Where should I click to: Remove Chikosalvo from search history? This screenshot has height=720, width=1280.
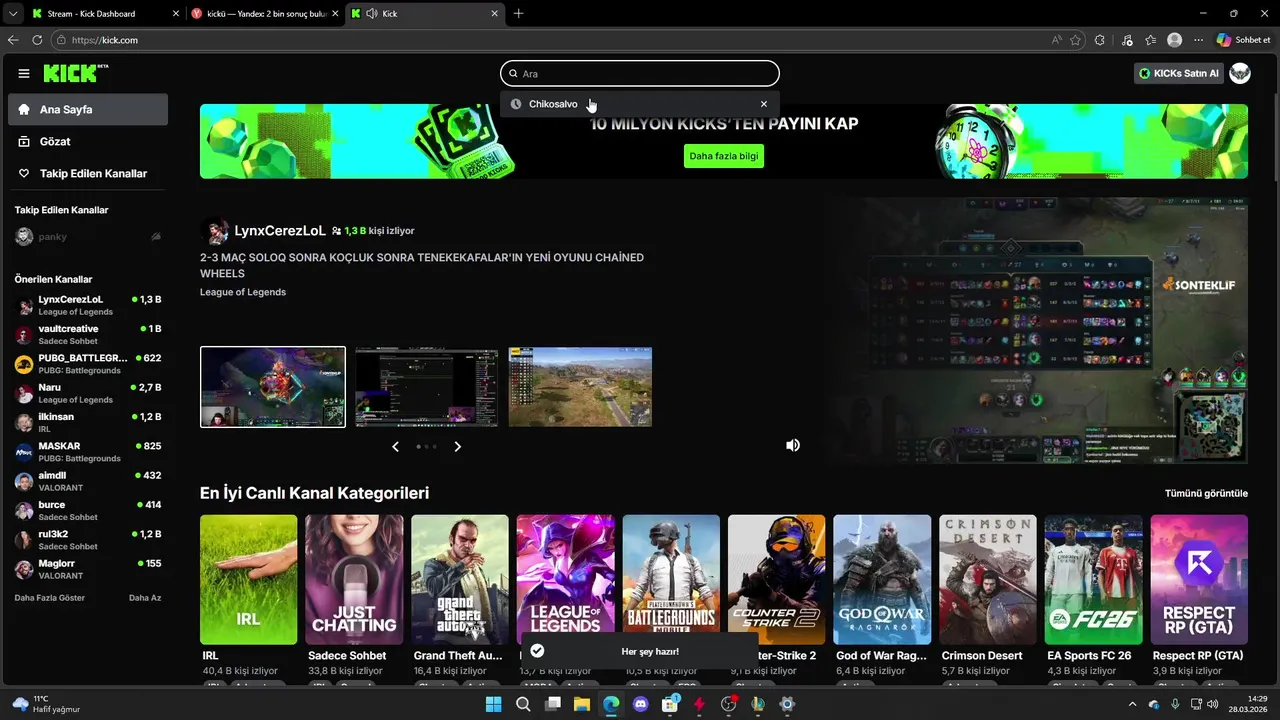pyautogui.click(x=764, y=104)
